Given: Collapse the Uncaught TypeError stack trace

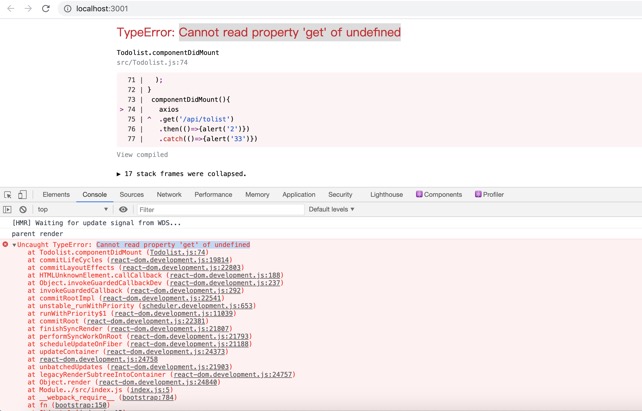Looking at the screenshot, I should point(14,245).
